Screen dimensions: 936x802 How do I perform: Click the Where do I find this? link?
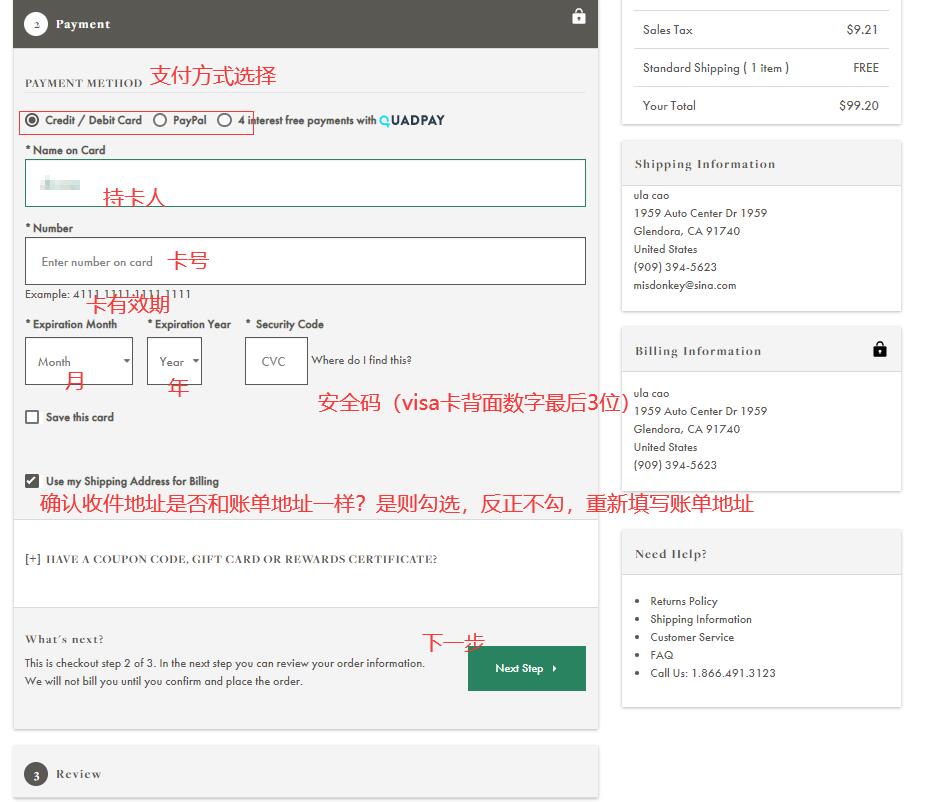pyautogui.click(x=361, y=360)
